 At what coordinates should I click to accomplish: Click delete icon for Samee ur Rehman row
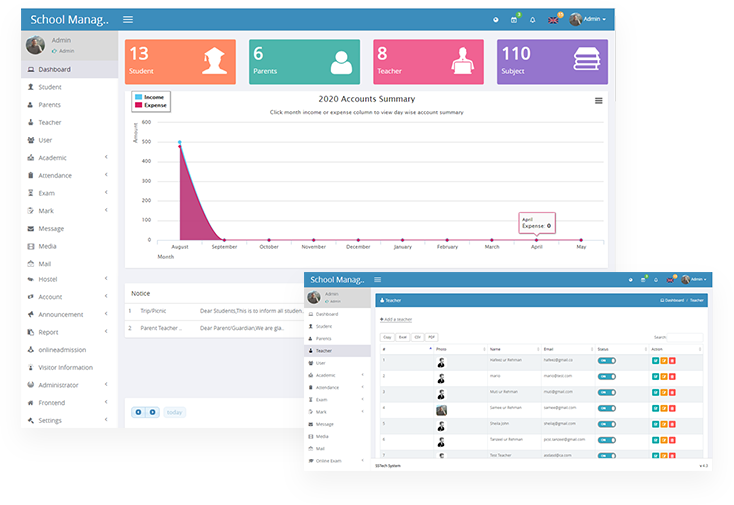point(672,409)
